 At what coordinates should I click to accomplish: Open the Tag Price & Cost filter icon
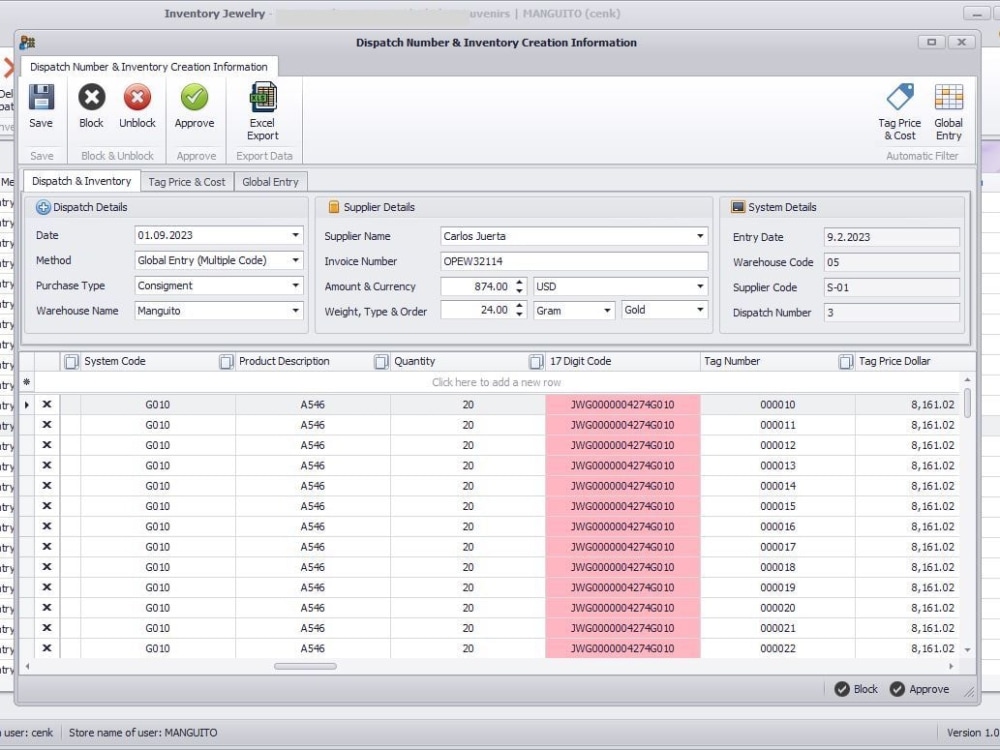pos(899,100)
